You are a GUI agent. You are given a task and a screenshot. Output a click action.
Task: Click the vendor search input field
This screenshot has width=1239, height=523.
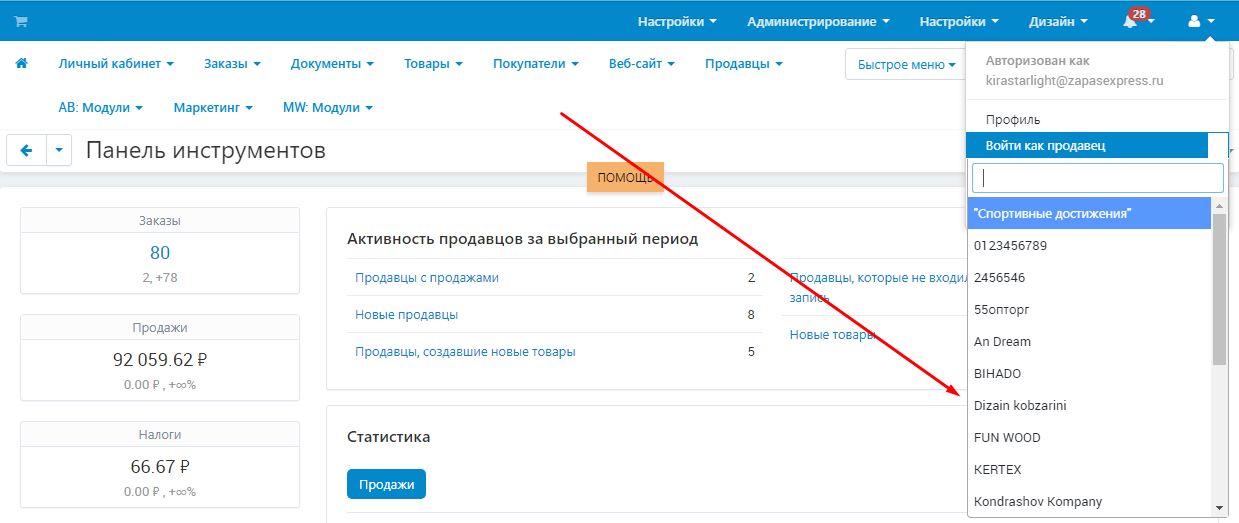(1097, 178)
